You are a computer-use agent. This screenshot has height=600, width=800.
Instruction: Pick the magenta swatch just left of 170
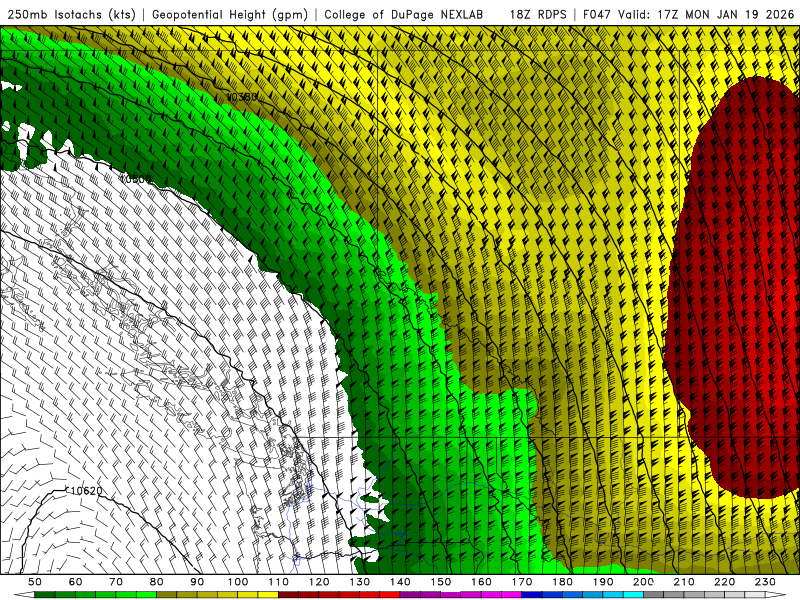tap(512, 595)
